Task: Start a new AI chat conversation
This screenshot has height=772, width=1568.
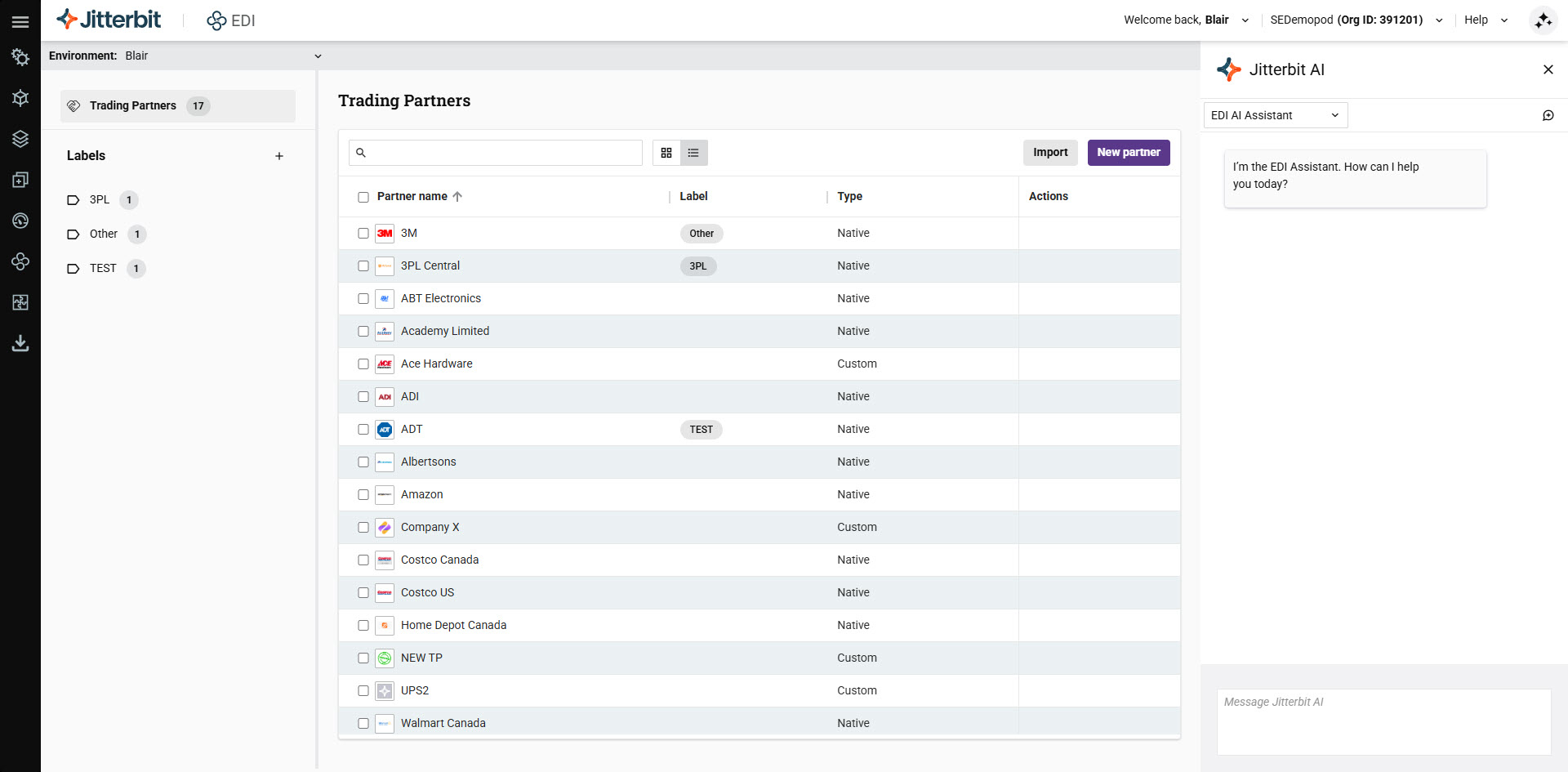Action: pos(1548,115)
